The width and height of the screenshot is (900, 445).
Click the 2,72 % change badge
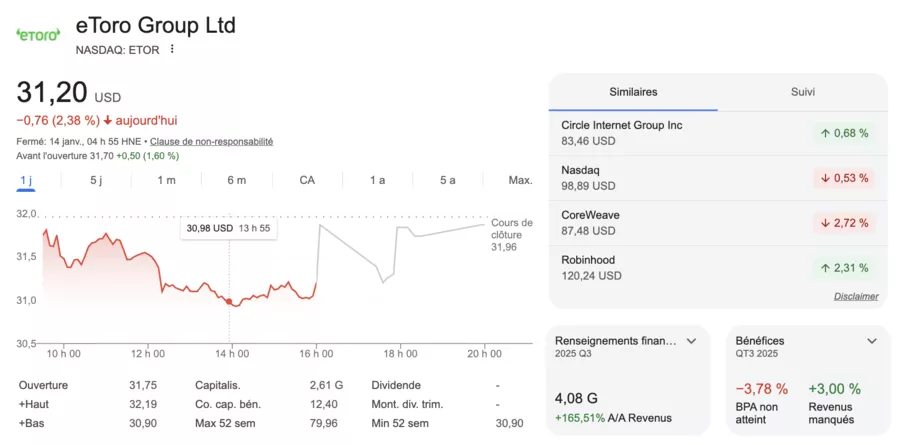coord(844,223)
